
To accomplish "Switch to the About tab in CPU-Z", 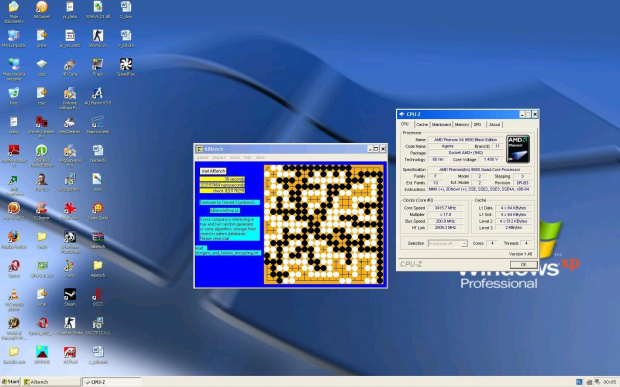I will click(x=494, y=125).
